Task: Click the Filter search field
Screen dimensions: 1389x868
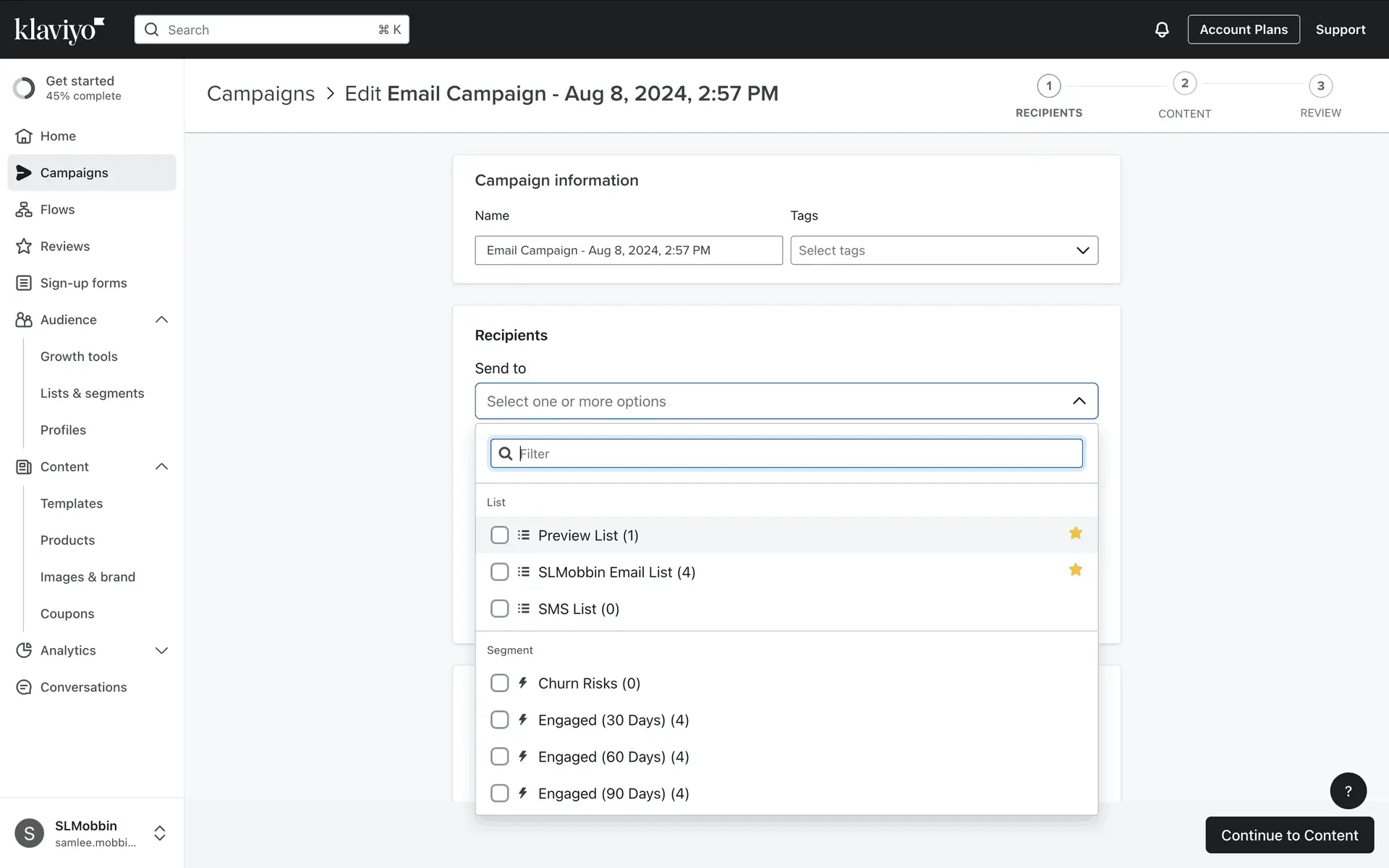Action: coord(796,454)
